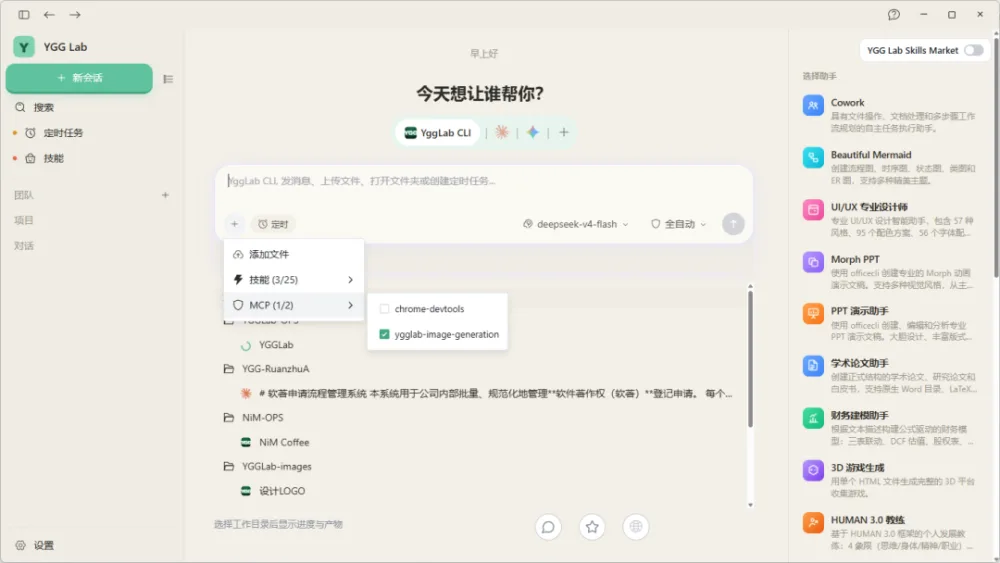Toggle the sidebar panel icon
Viewport: 1000px width, 563px height.
[24, 14]
